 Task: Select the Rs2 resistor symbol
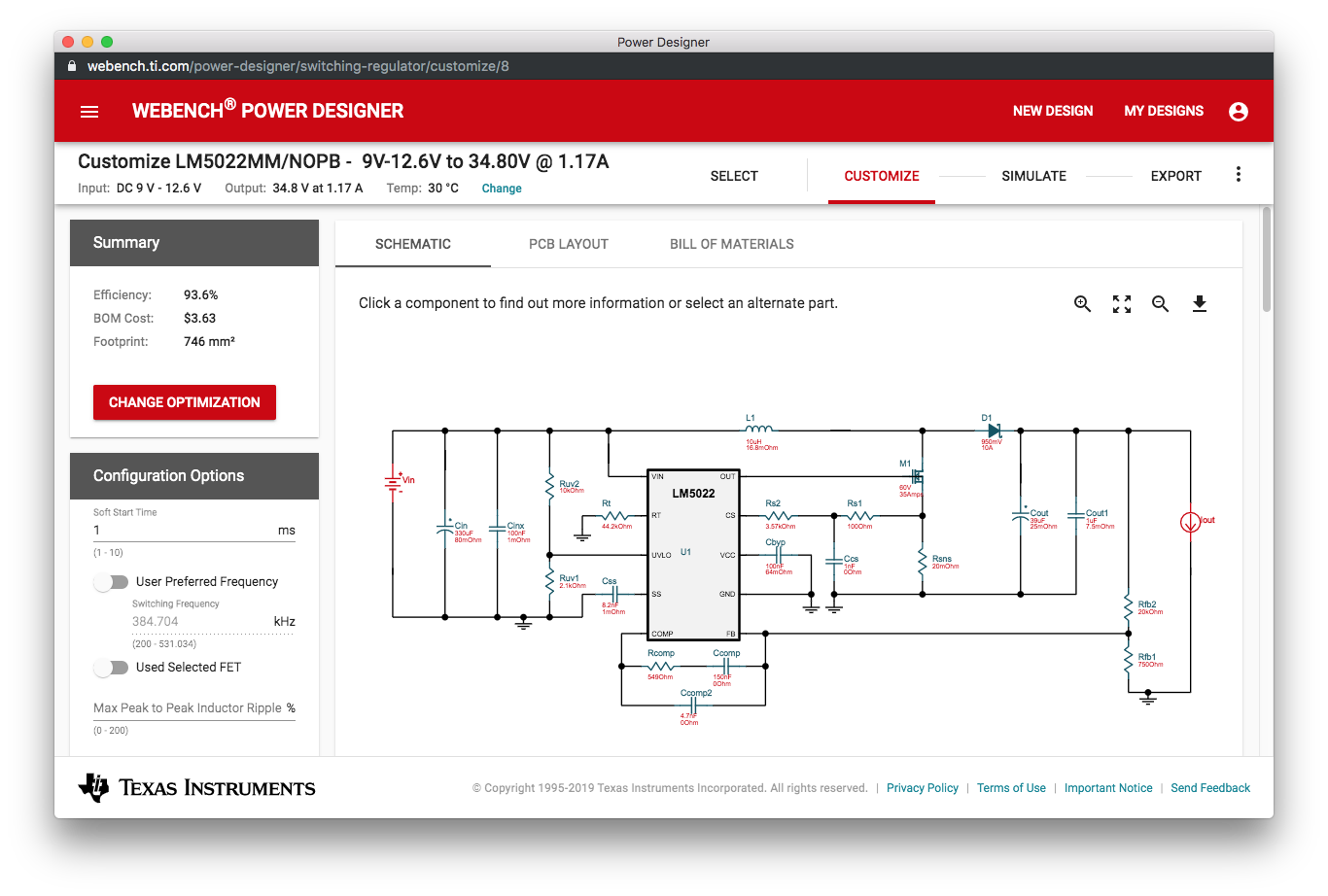click(x=779, y=516)
